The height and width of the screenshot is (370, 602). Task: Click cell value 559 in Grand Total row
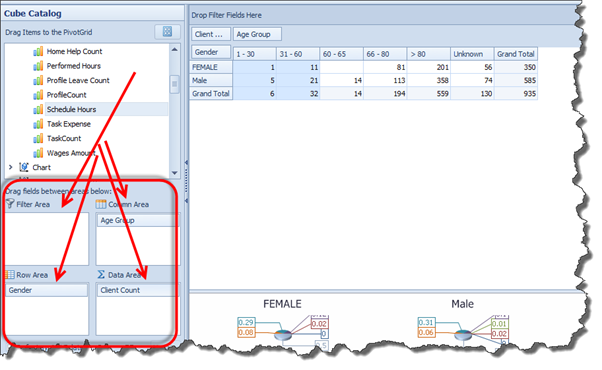coord(428,93)
